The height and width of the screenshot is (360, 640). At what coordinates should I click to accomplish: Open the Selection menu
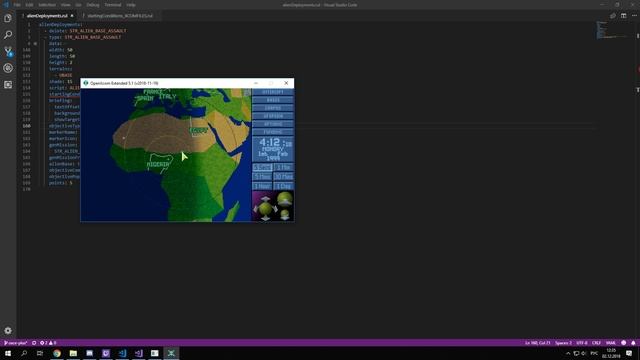click(47, 5)
